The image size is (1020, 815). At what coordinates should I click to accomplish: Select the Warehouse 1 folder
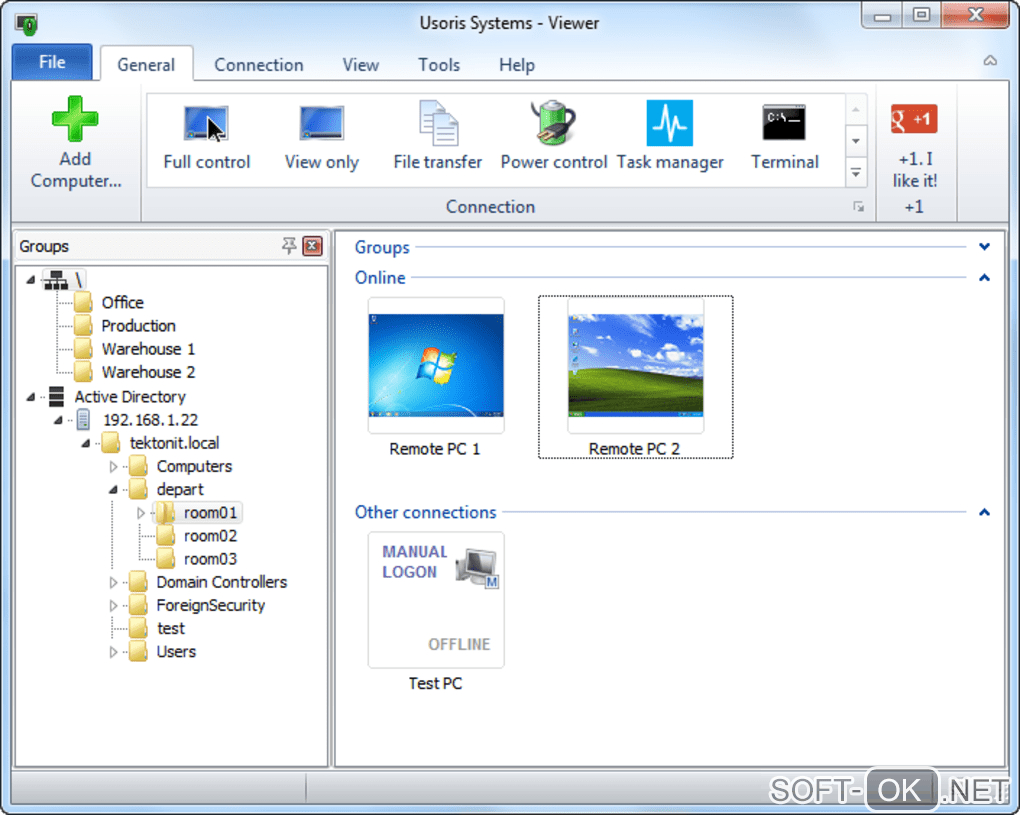pyautogui.click(x=134, y=349)
